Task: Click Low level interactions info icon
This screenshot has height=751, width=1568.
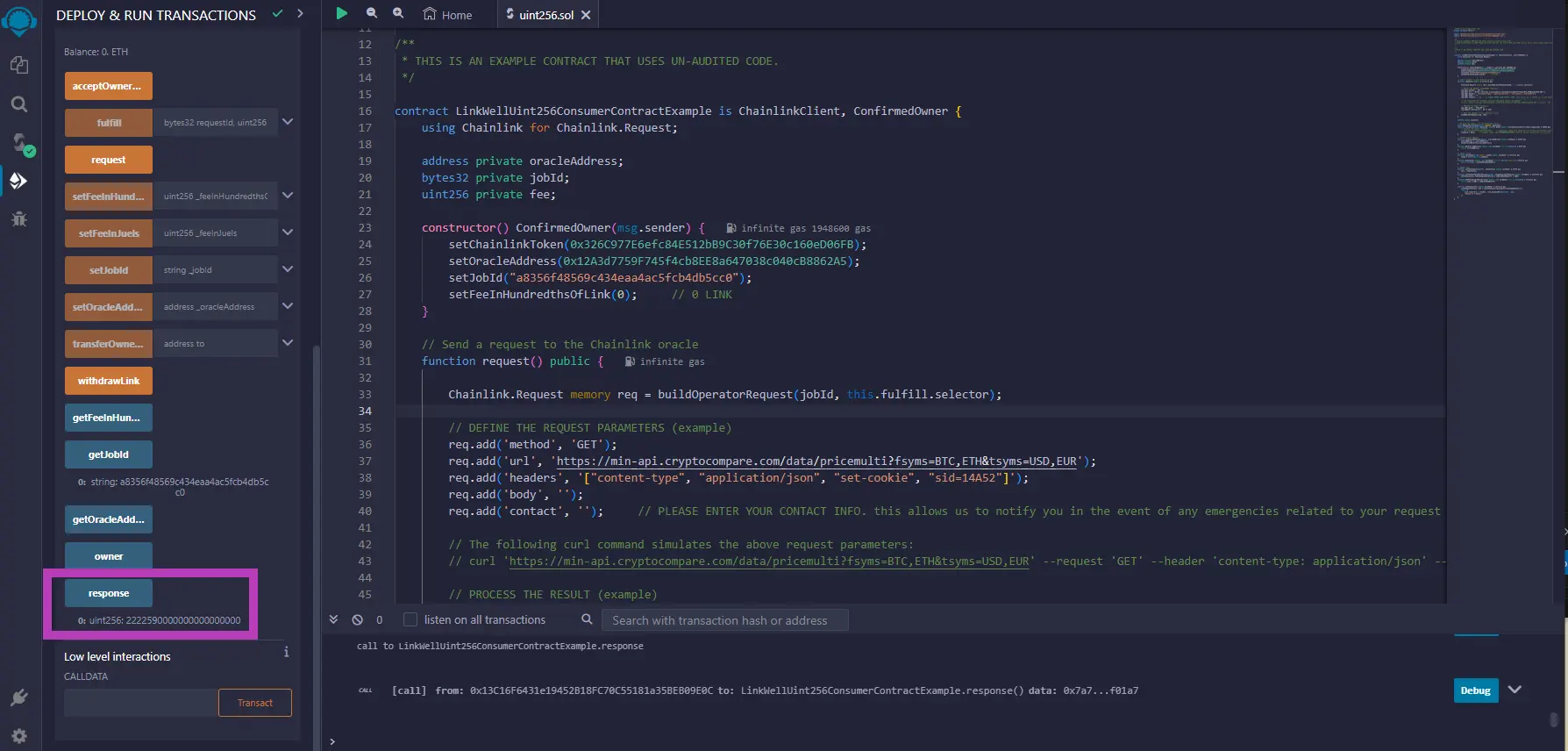Action: 286,652
